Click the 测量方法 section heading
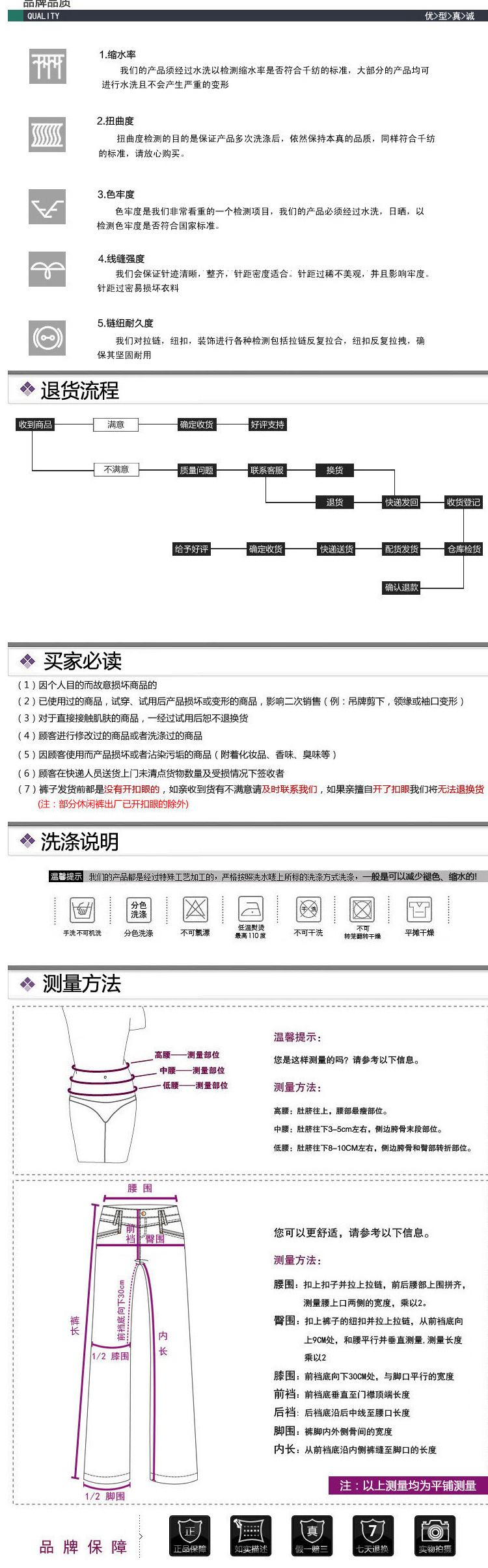The width and height of the screenshot is (488, 1568). pos(82,984)
